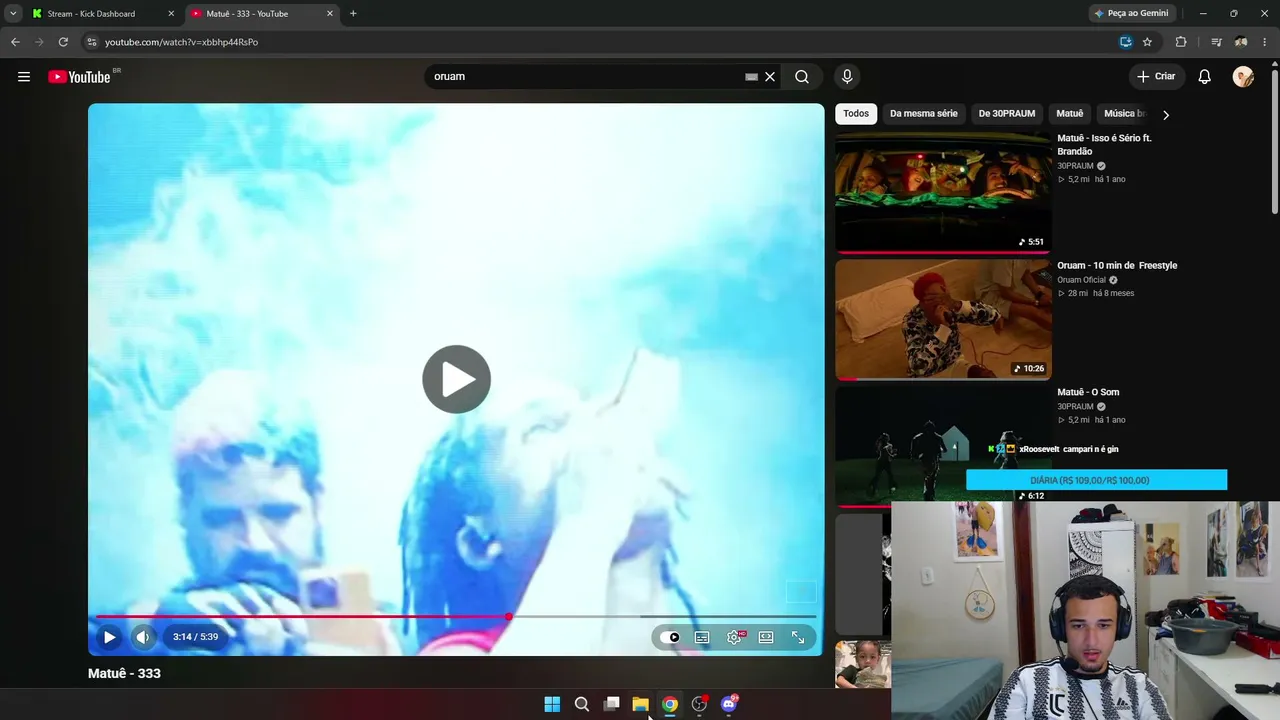The height and width of the screenshot is (720, 1280).
Task: Click the cyan DIÁRIA goal bar
Action: coord(1096,481)
